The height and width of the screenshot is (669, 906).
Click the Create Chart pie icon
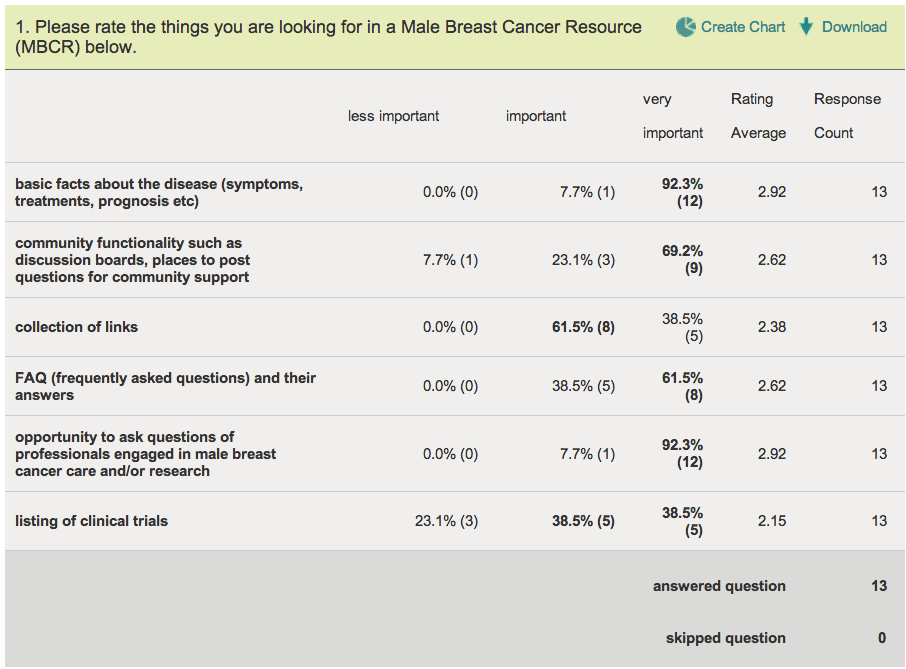(x=686, y=27)
